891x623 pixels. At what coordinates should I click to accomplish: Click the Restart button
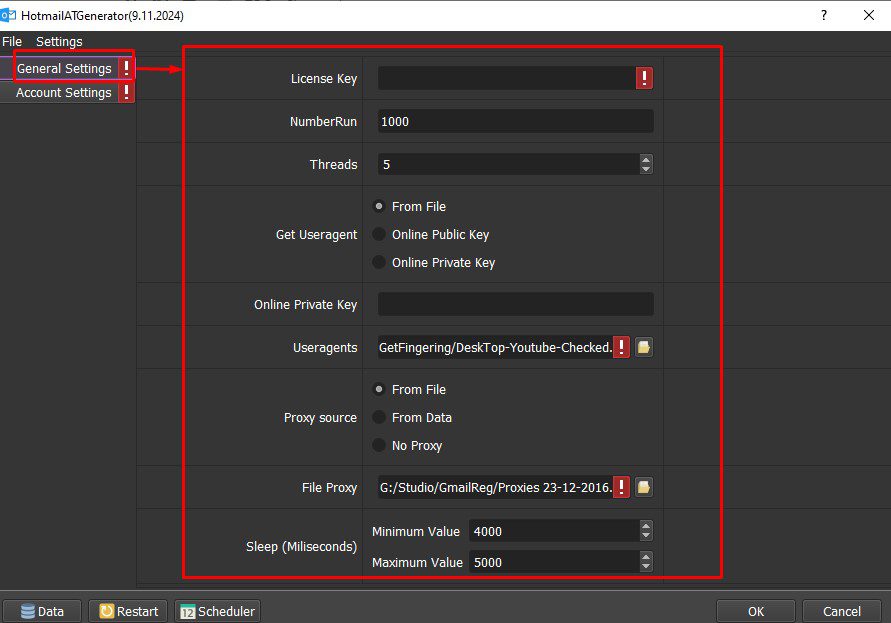point(128,612)
